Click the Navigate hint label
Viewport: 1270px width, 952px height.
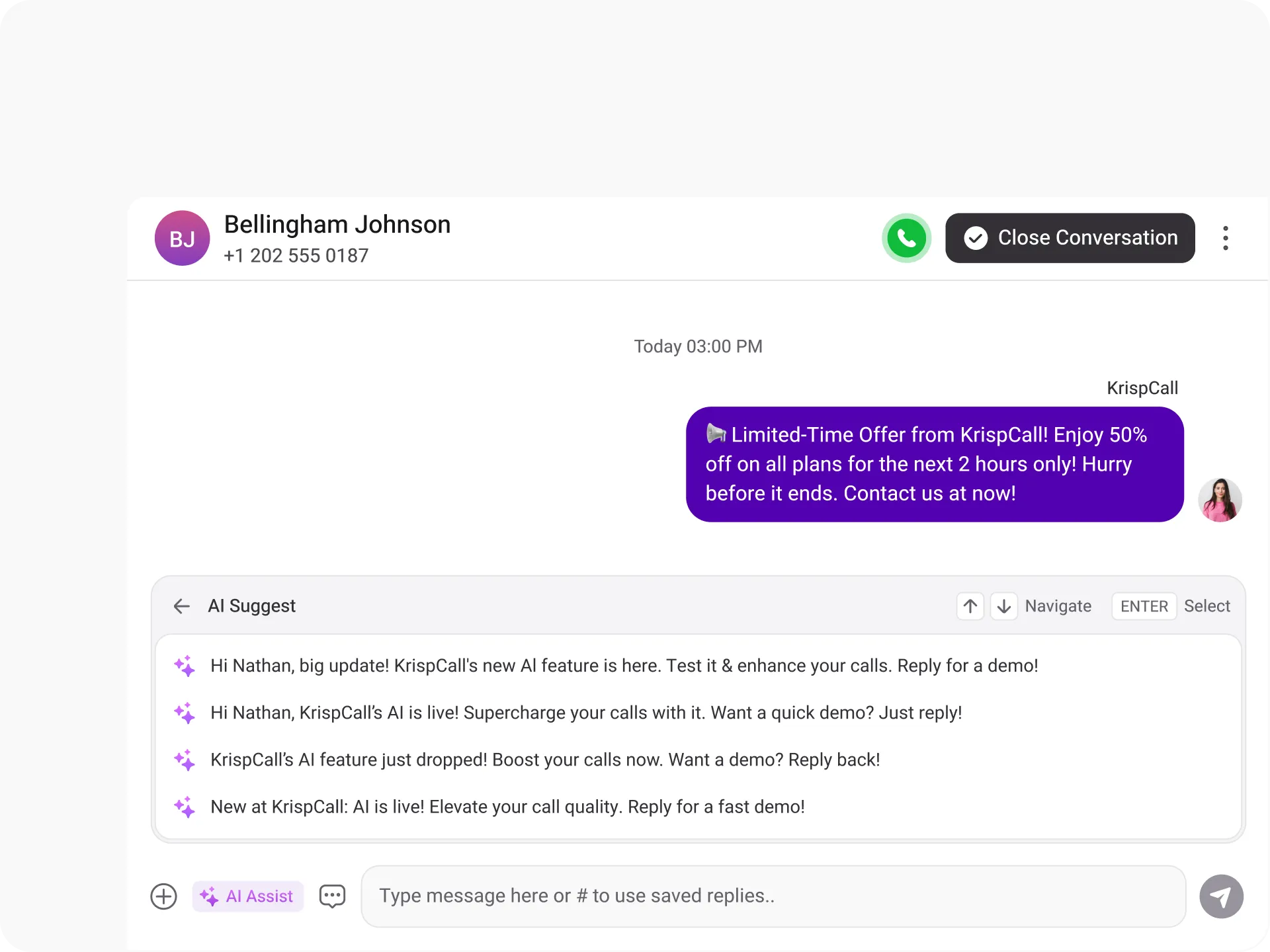pos(1058,606)
